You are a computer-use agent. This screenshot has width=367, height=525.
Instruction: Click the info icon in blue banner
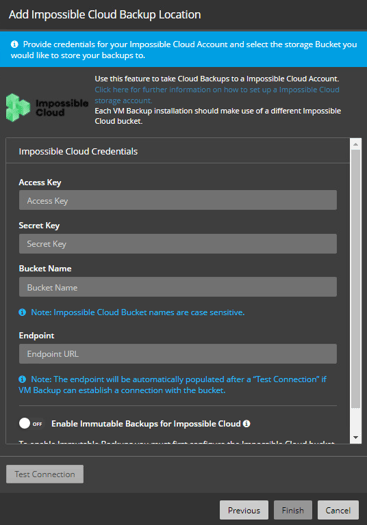pyautogui.click(x=14, y=44)
